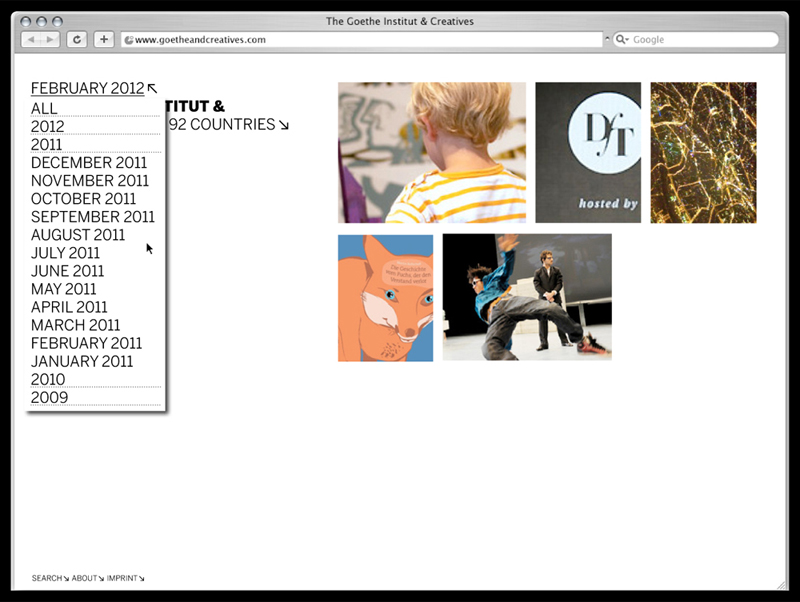800x602 pixels.
Task: Open the ABOUT link in footer
Action: point(88,578)
